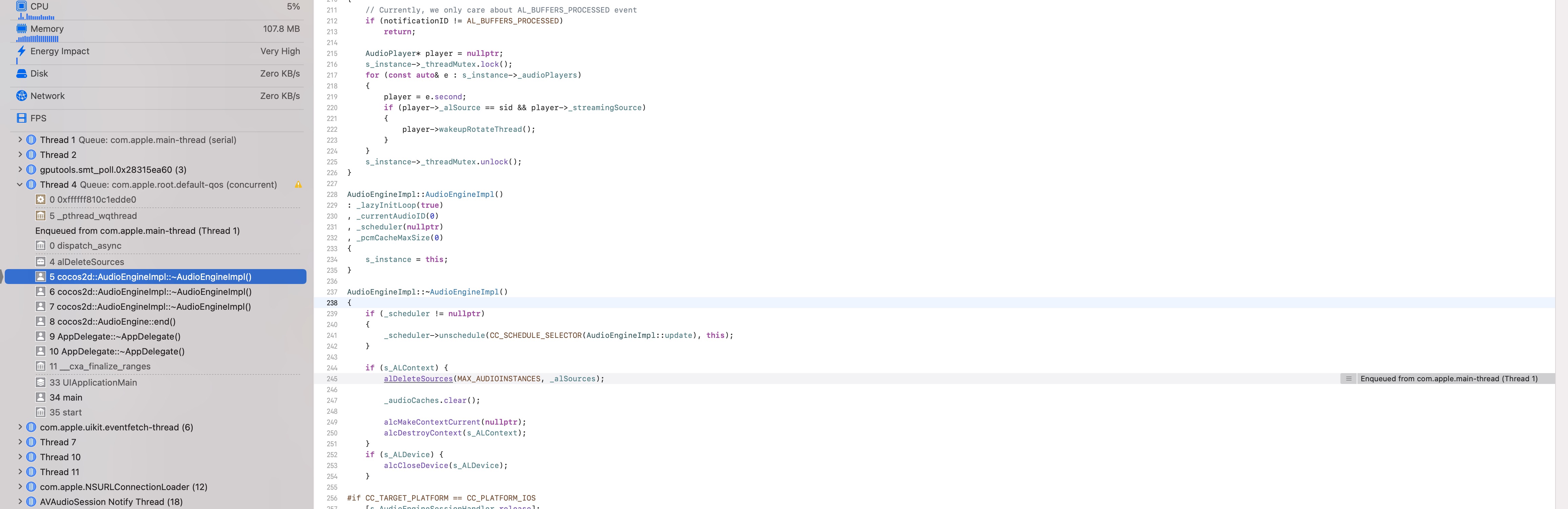Click the Enqueued from com.apple.main-thread annotation

1449,379
